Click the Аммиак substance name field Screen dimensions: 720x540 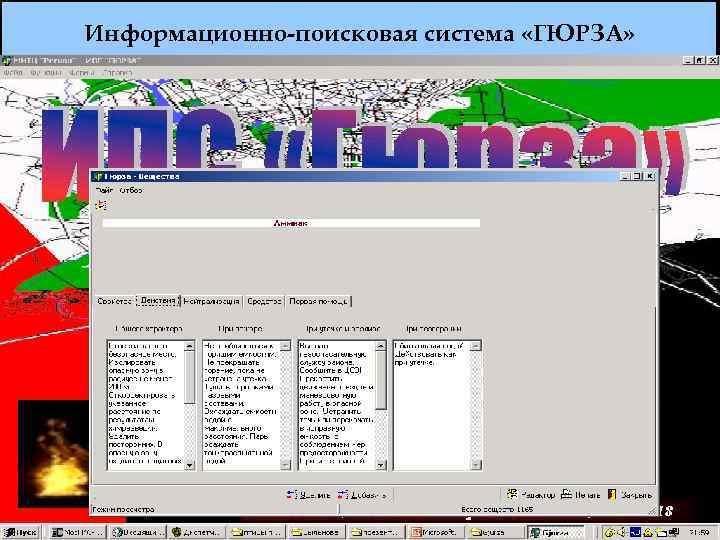[x=291, y=223]
